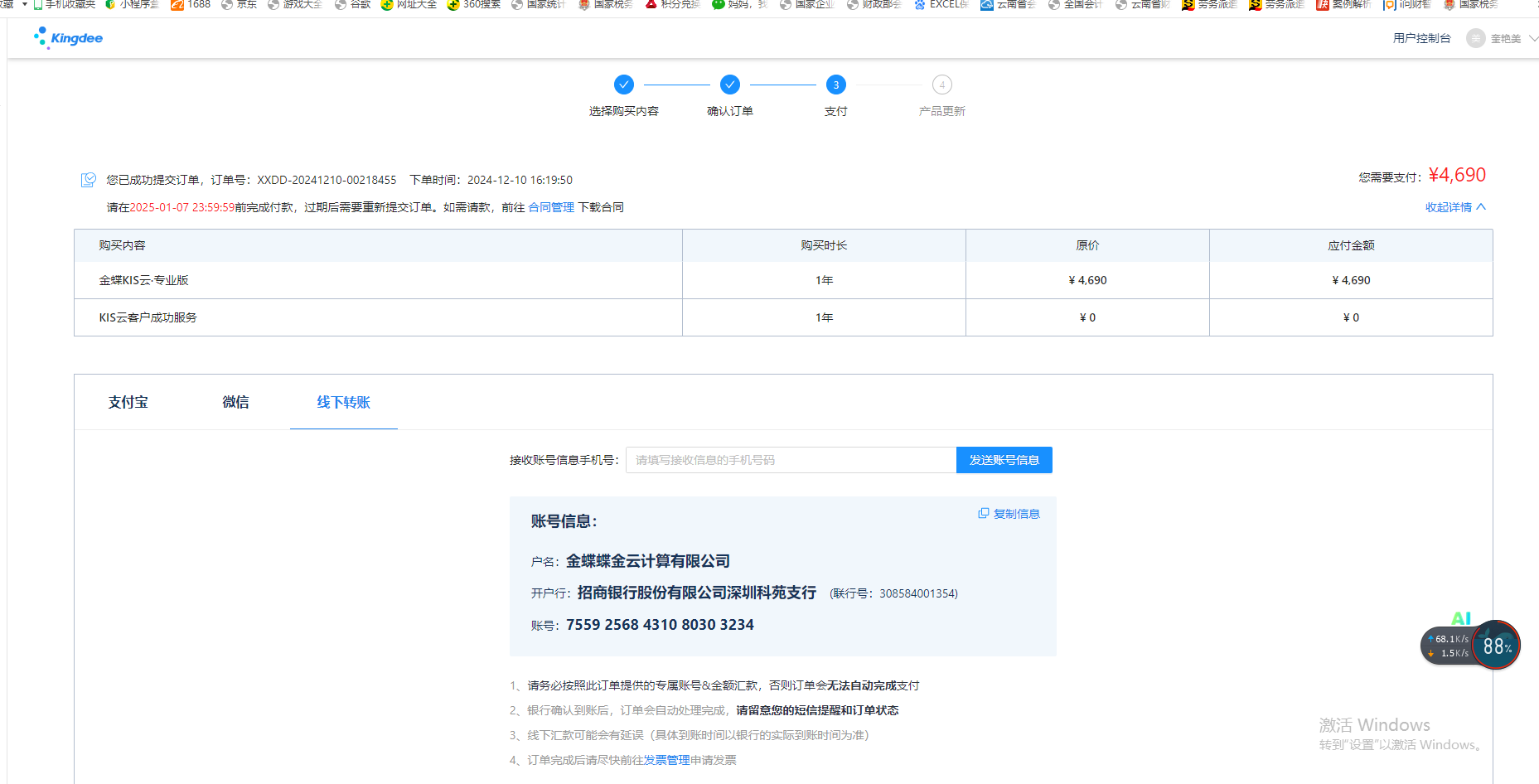This screenshot has width=1539, height=784.
Task: Open the 合同管理 link
Action: (551, 207)
